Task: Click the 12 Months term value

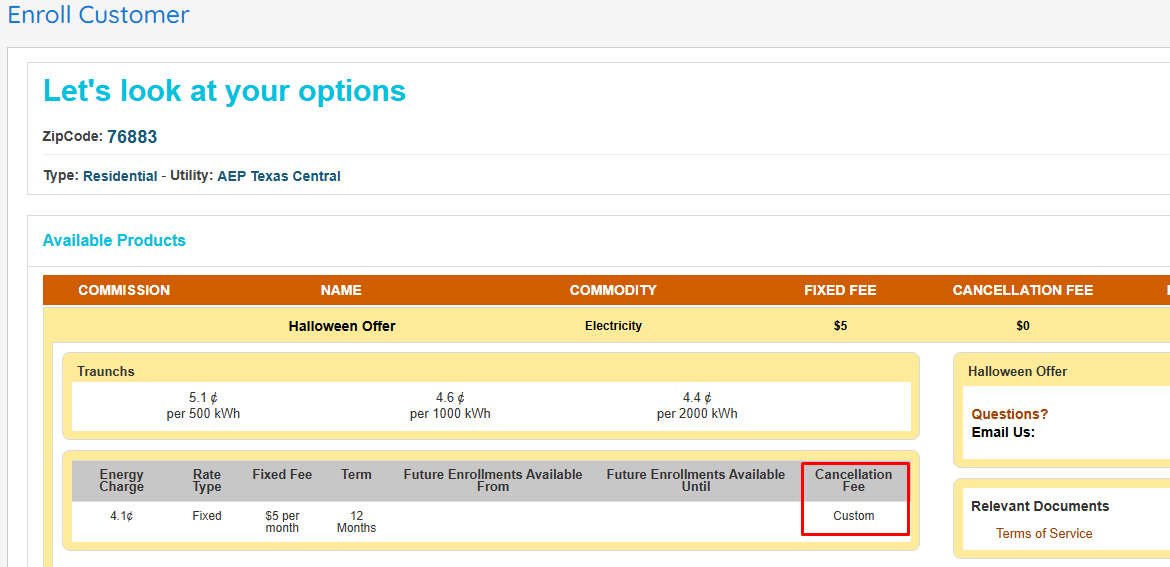Action: [x=356, y=521]
